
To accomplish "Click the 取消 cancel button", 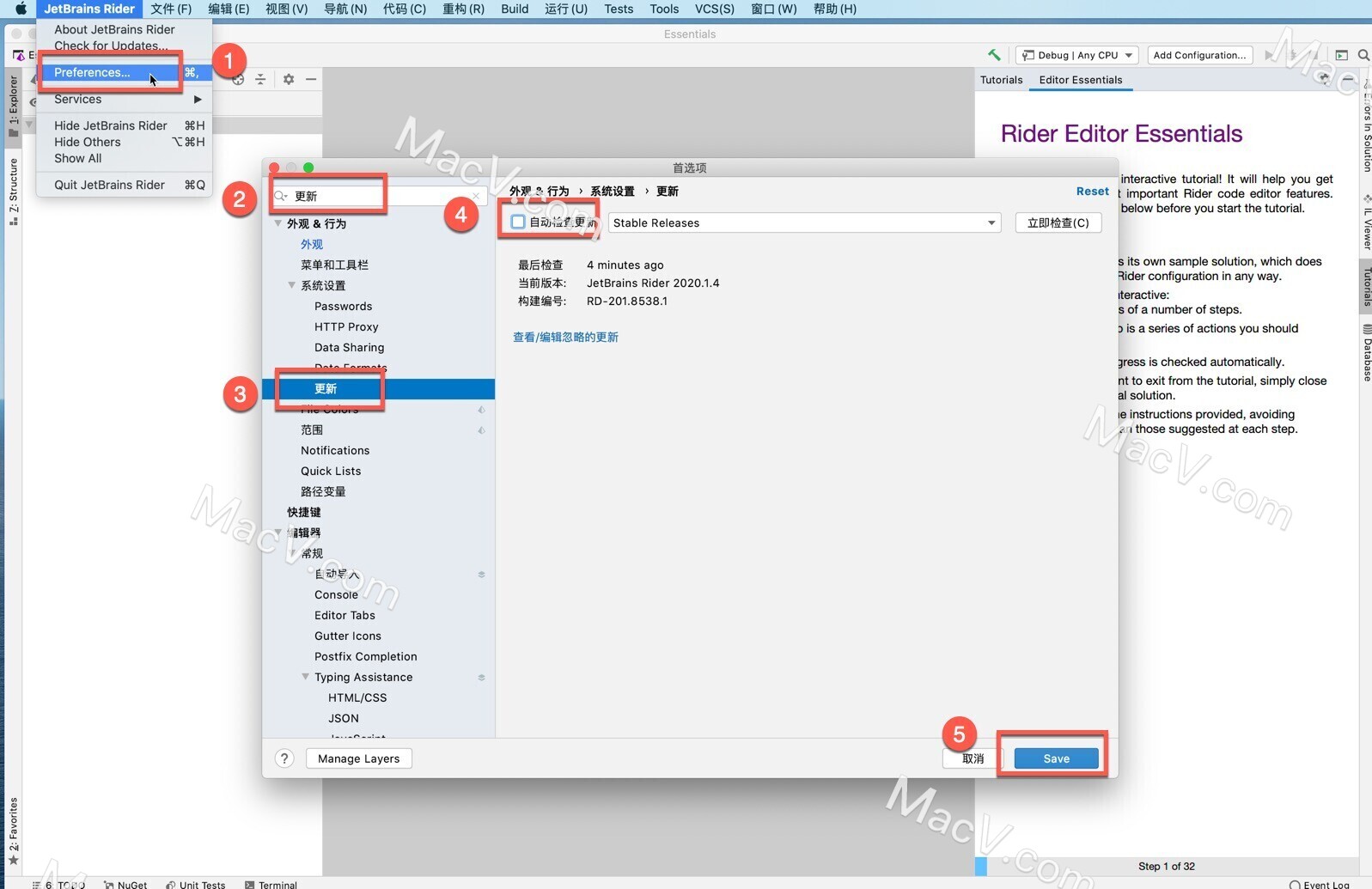I will [x=973, y=758].
